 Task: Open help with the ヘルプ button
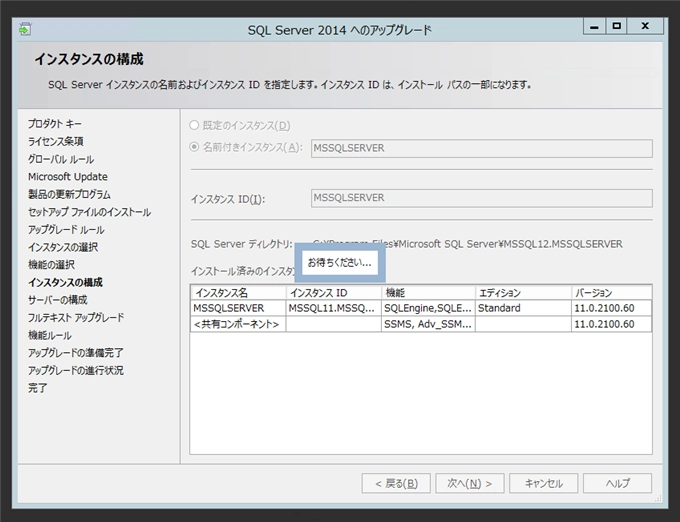click(x=617, y=483)
